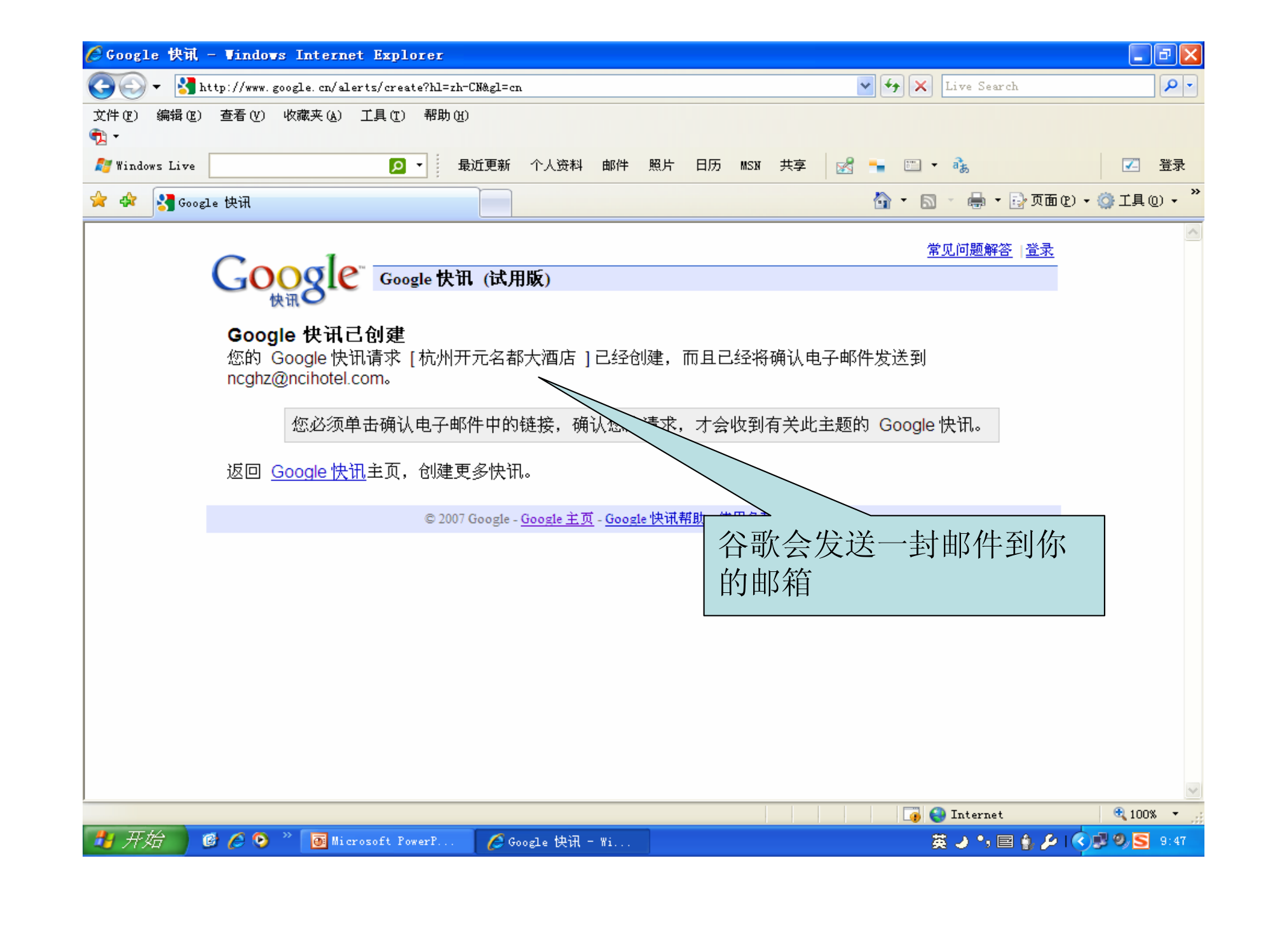Click the Windows Live toolbar search field
This screenshot has height=952, width=1268.
point(298,166)
